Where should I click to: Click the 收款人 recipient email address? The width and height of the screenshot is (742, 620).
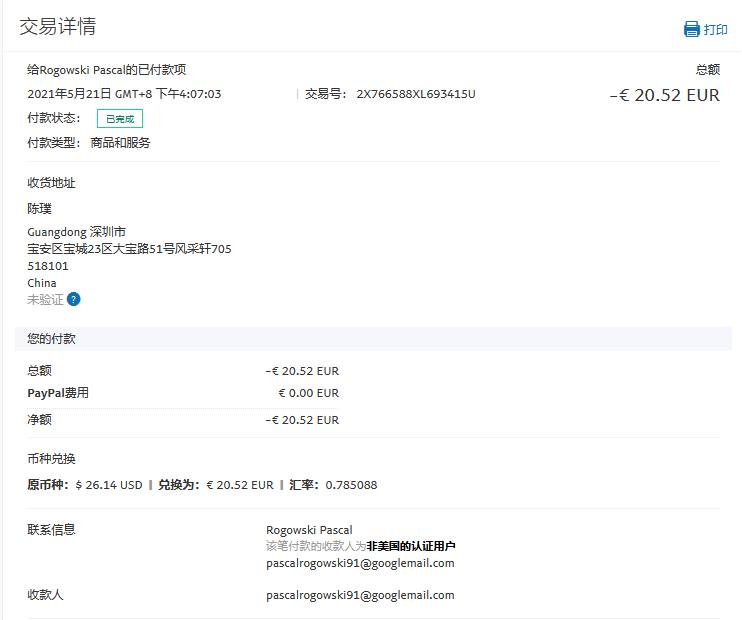pos(360,595)
